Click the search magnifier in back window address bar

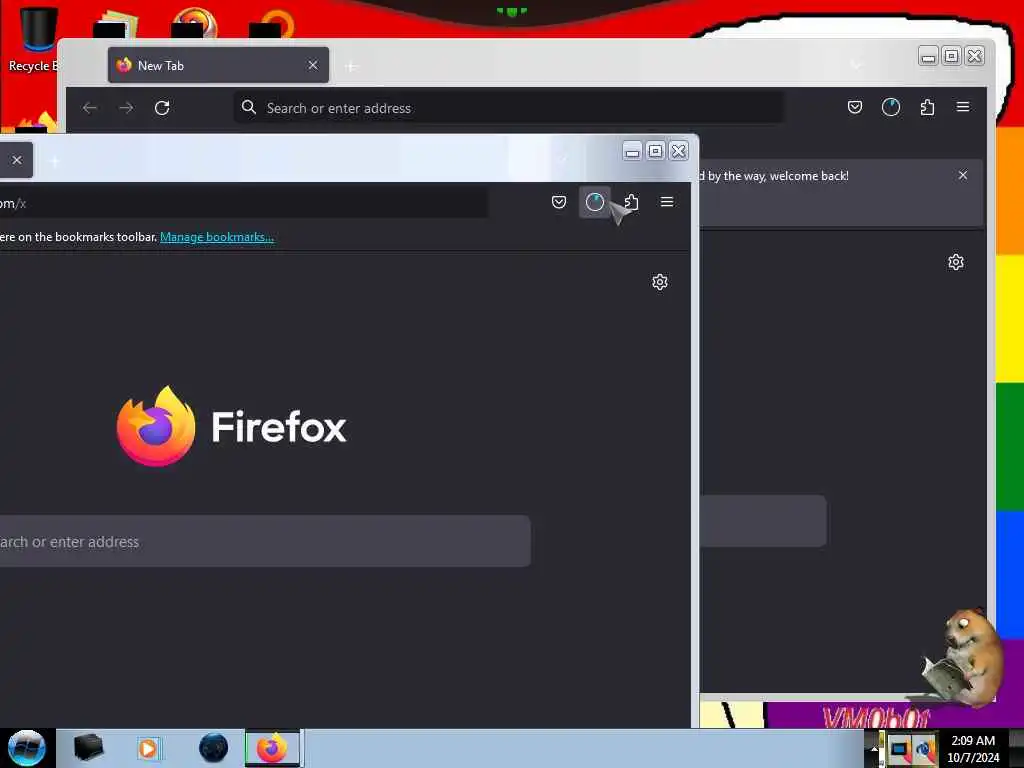[x=249, y=107]
